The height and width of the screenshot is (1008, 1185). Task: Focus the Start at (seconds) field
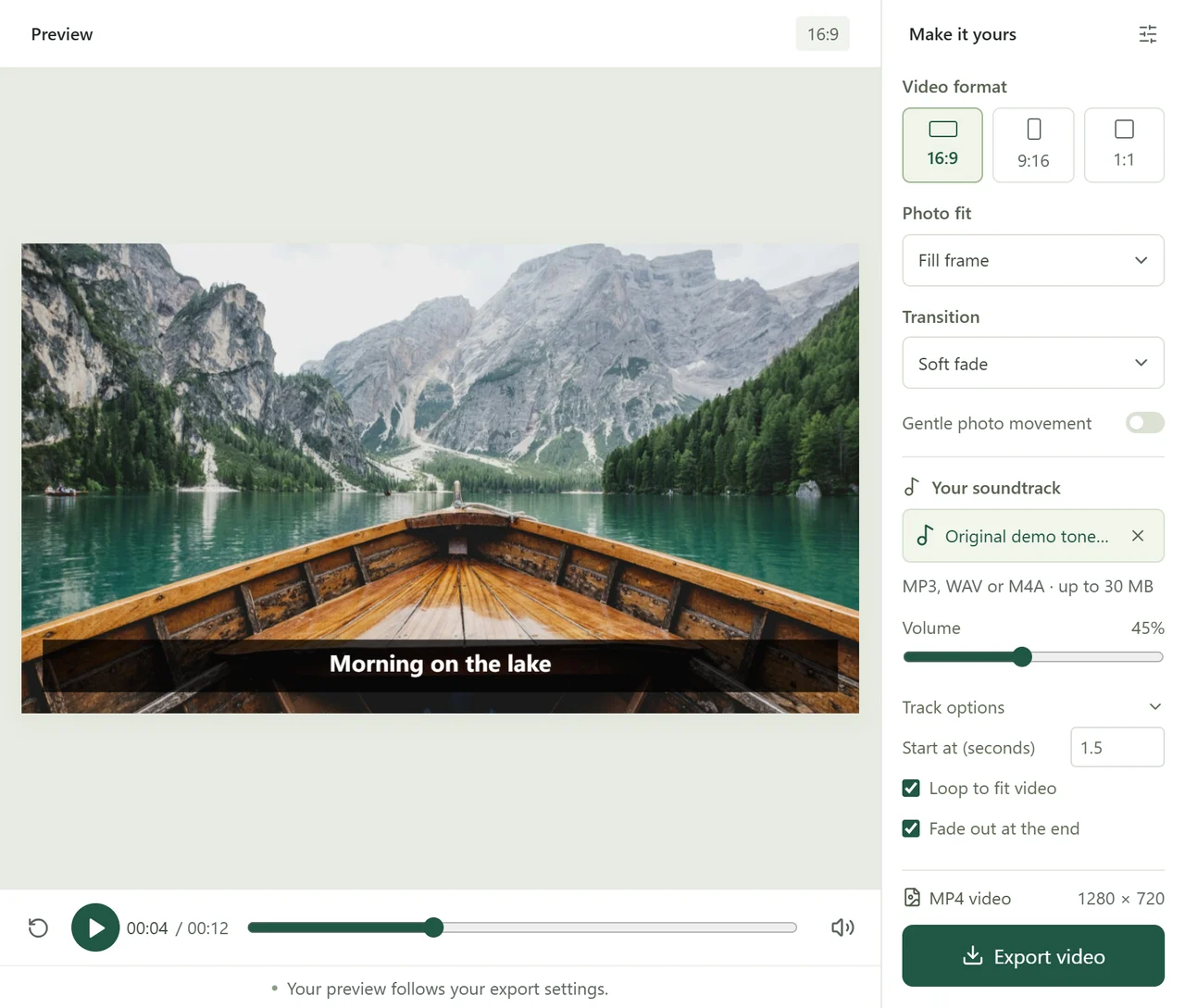tap(1117, 747)
